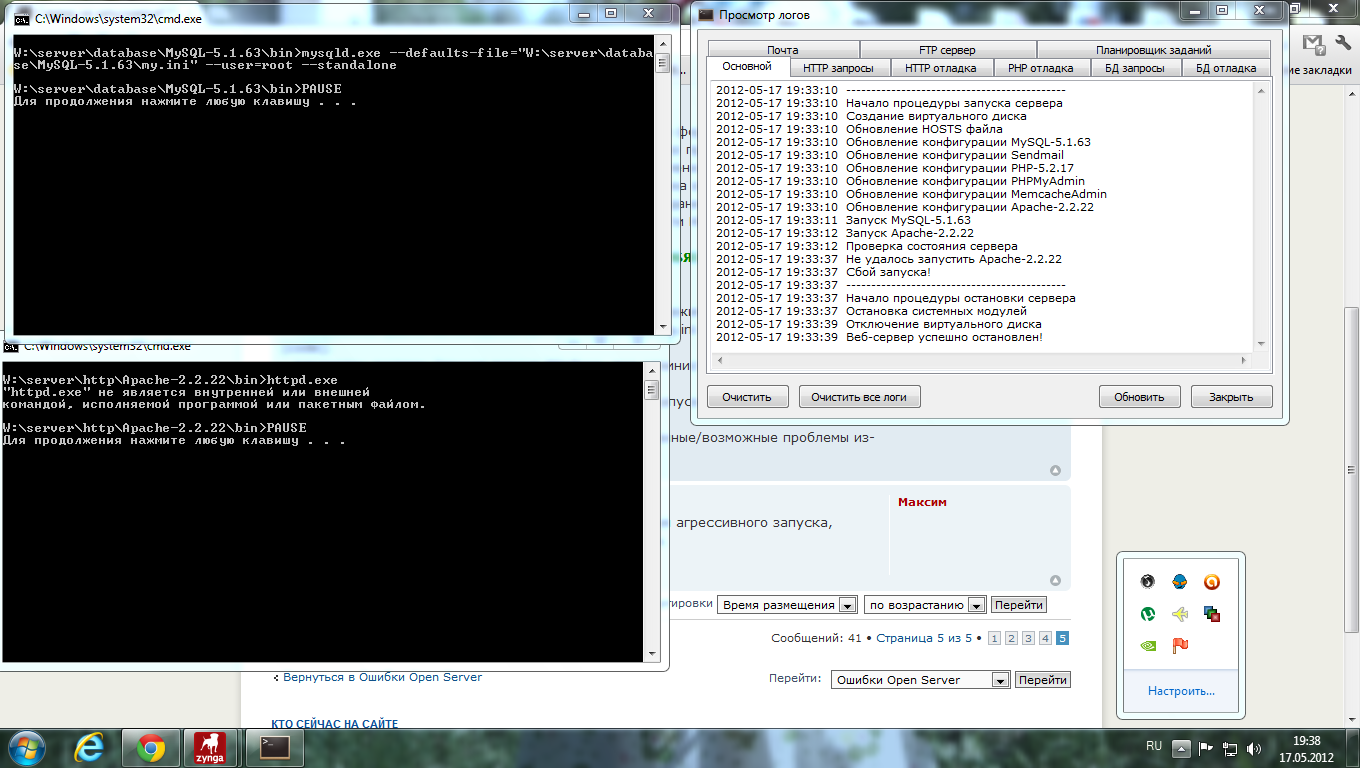
Task: Open the 'Планировщик заданий' tab
Action: click(x=1153, y=50)
